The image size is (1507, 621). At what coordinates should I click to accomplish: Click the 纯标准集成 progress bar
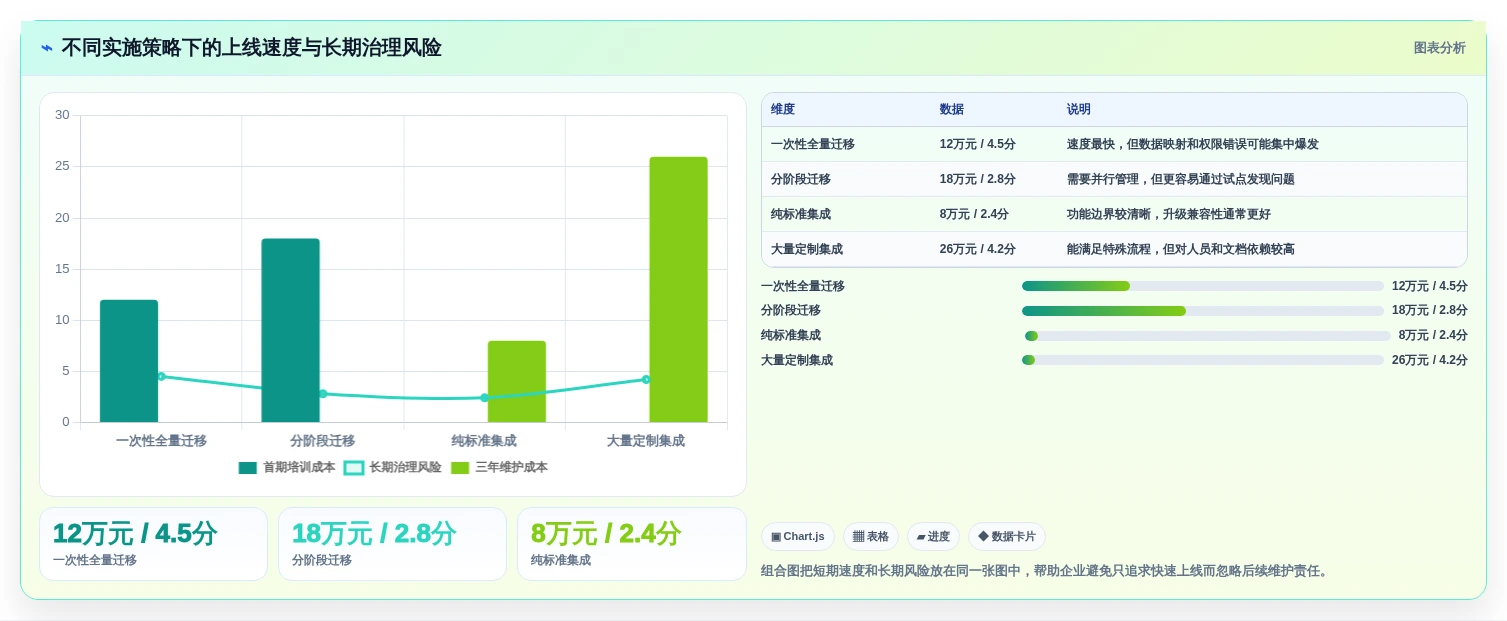(1207, 336)
